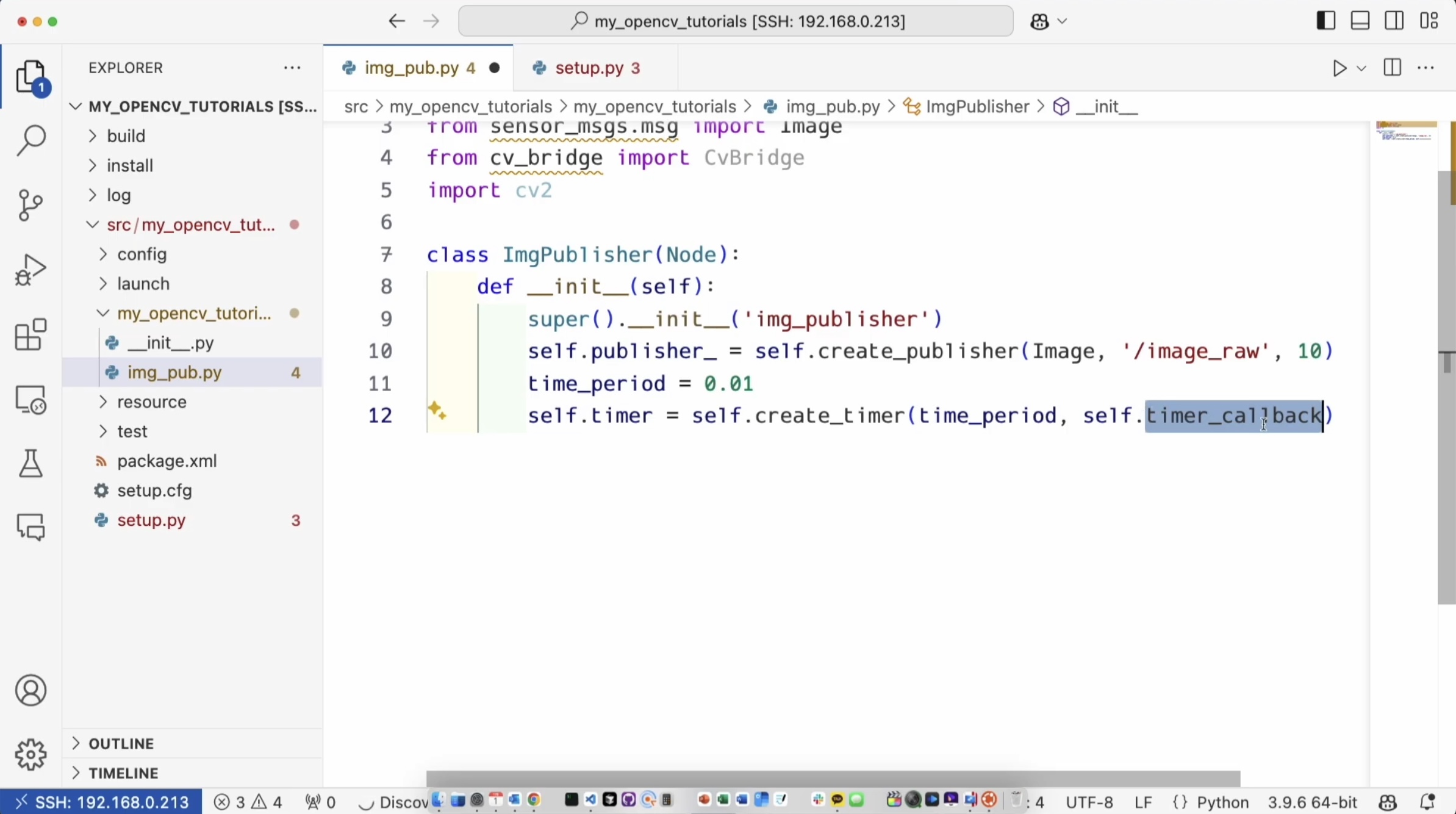Expand the OUTLINE section
This screenshot has height=814, width=1456.
(x=121, y=743)
